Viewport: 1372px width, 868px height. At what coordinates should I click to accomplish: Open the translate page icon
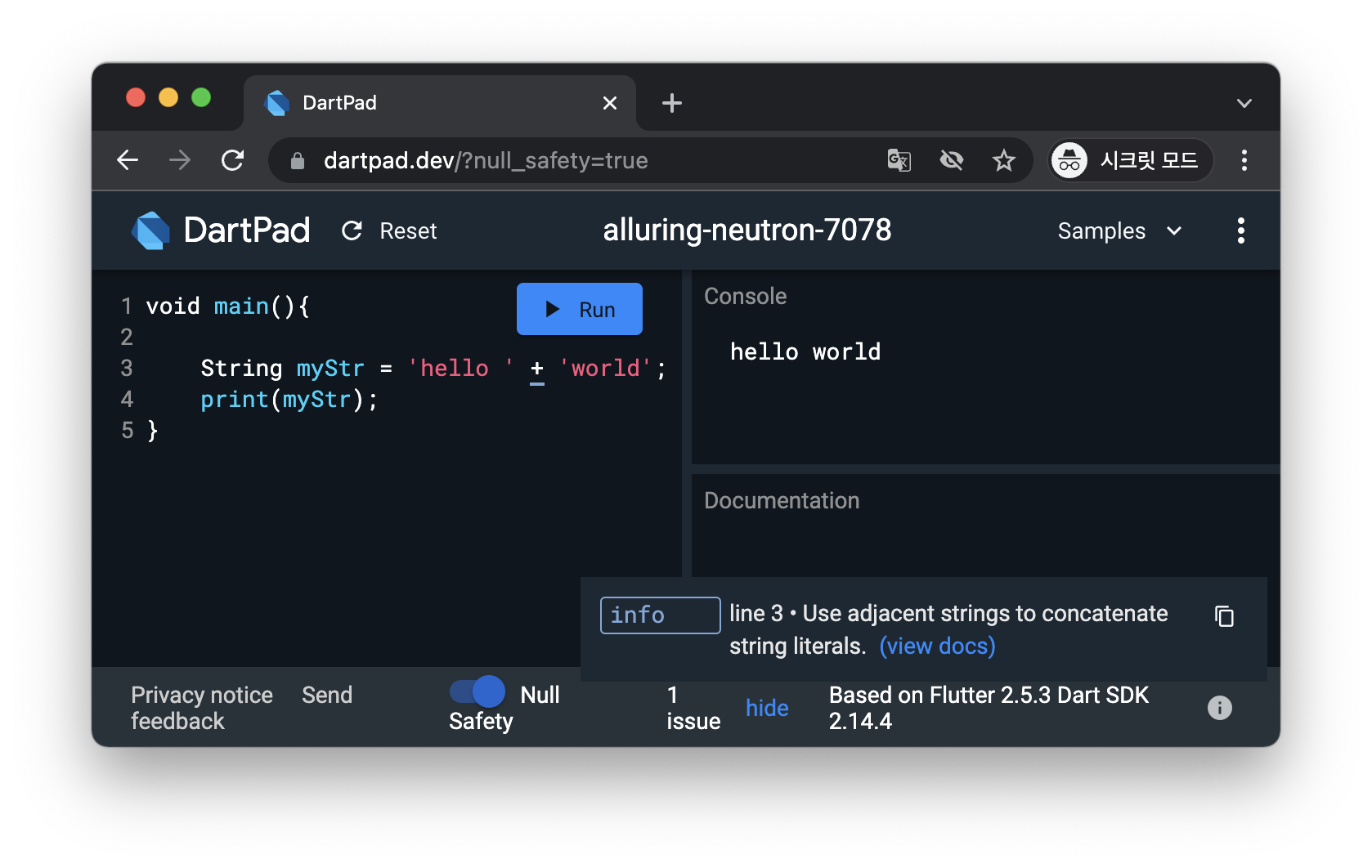pyautogui.click(x=899, y=160)
